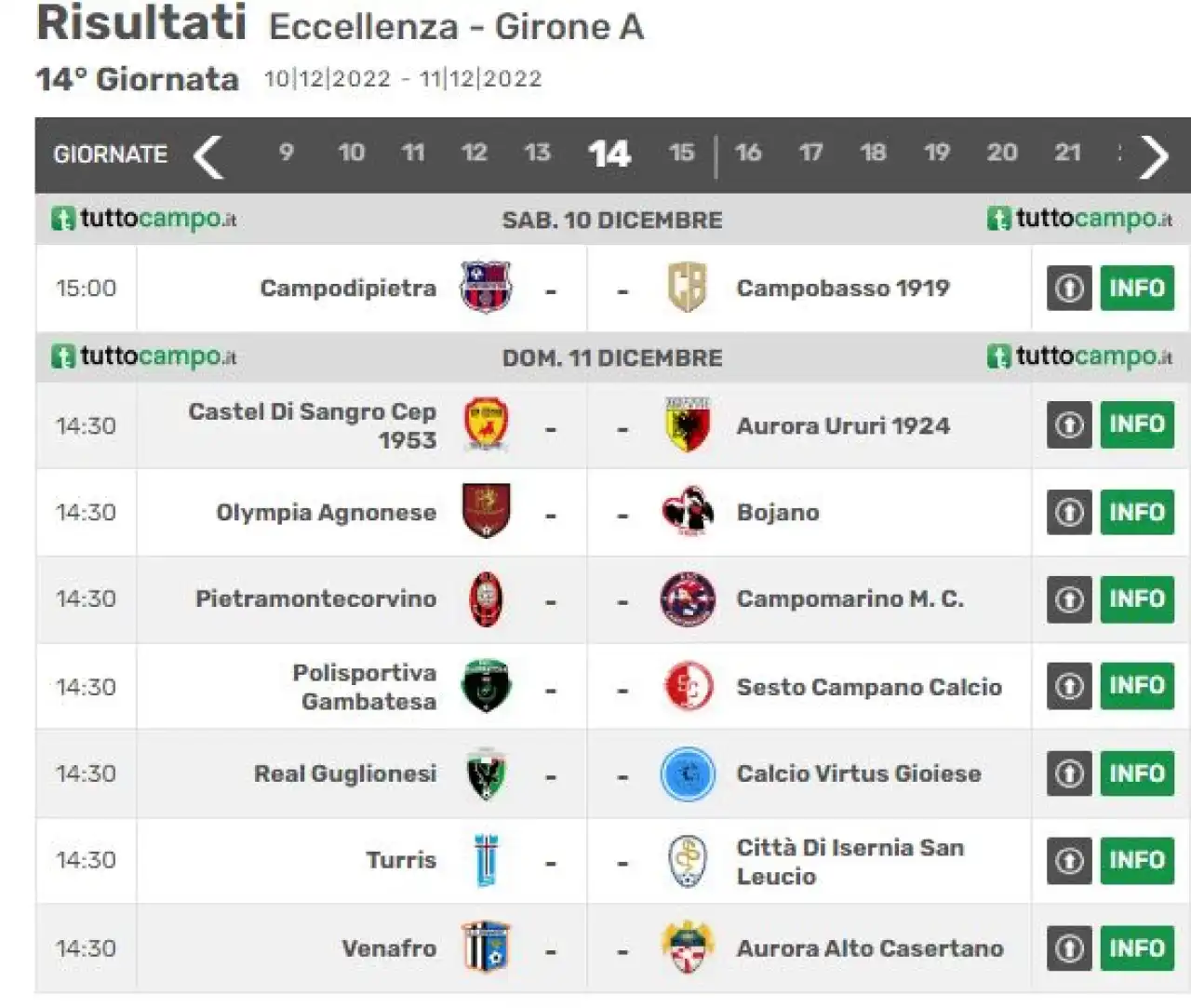The image size is (1191, 1008).
Task: Click grey circle icon for Campodipietra match
Action: click(x=1069, y=288)
